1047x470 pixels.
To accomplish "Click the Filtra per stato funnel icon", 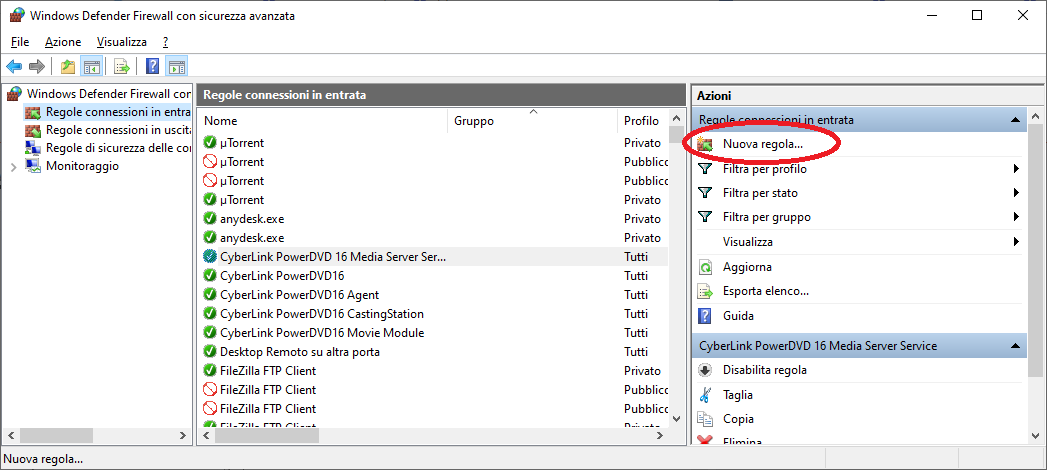I will click(x=704, y=193).
